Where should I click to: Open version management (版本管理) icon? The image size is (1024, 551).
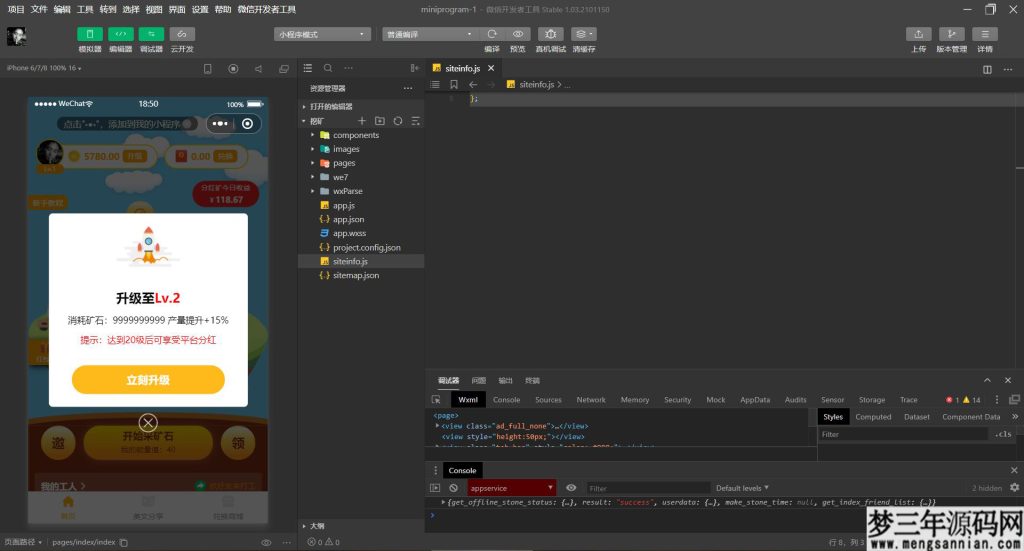tap(951, 34)
